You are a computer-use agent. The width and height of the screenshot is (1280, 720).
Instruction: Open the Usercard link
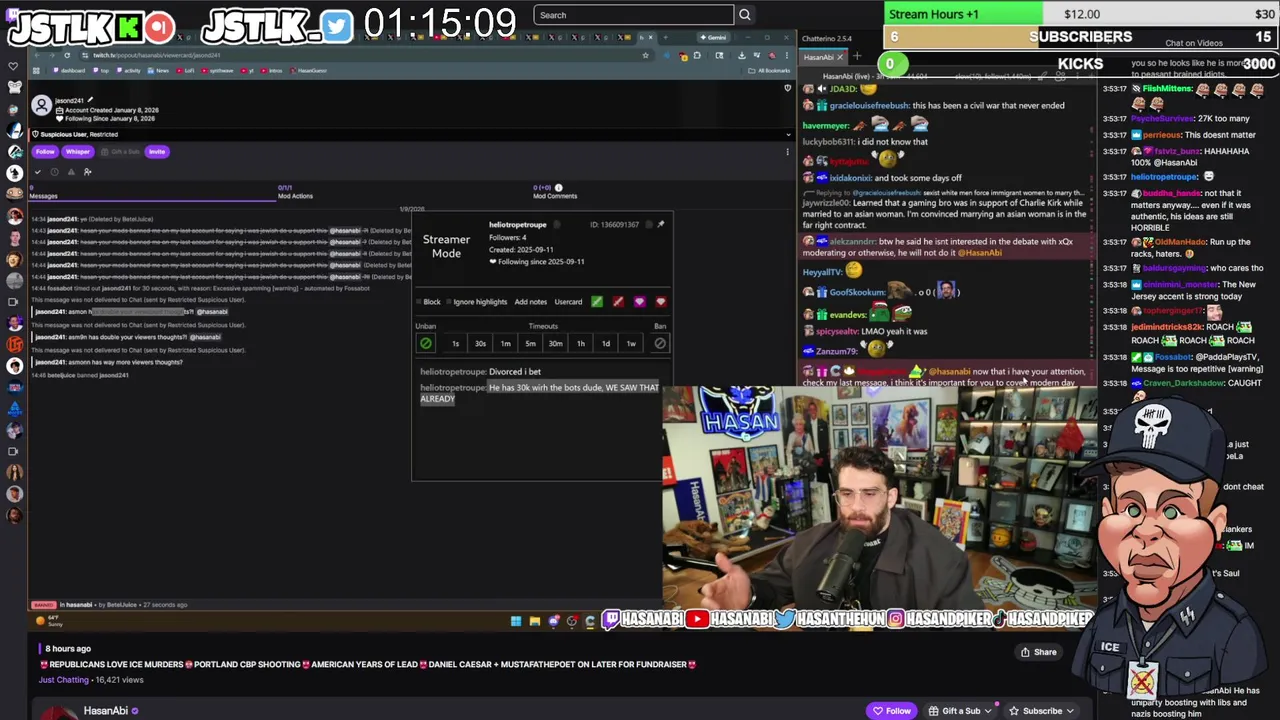click(568, 302)
